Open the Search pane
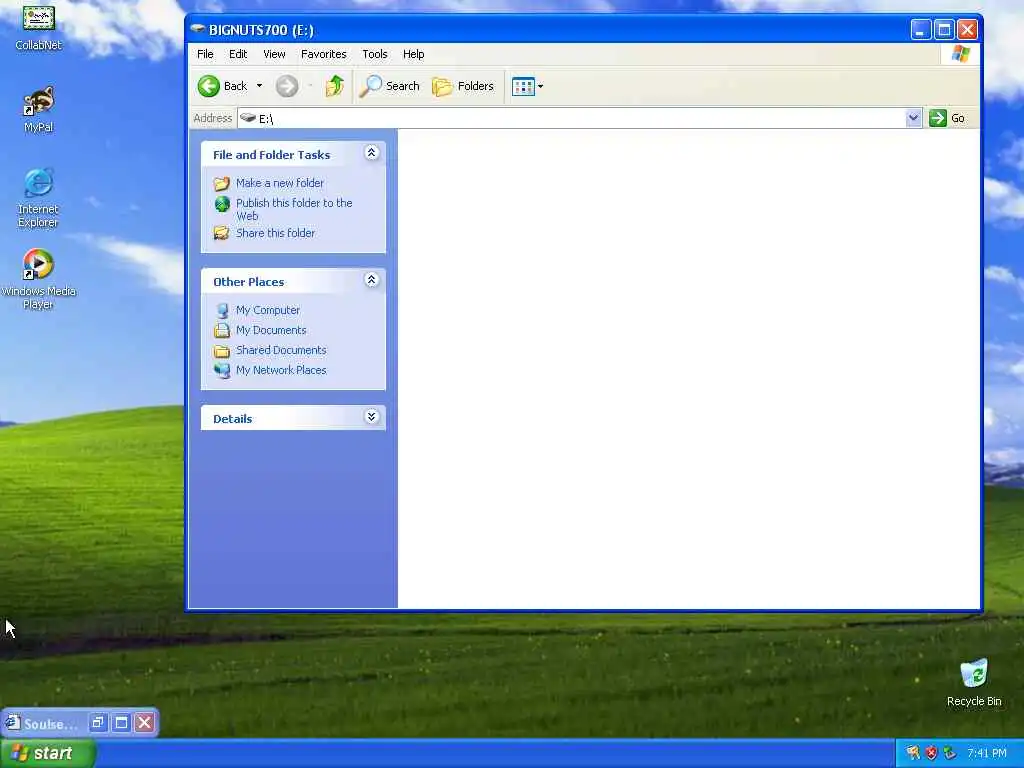The width and height of the screenshot is (1024, 768). (x=390, y=86)
